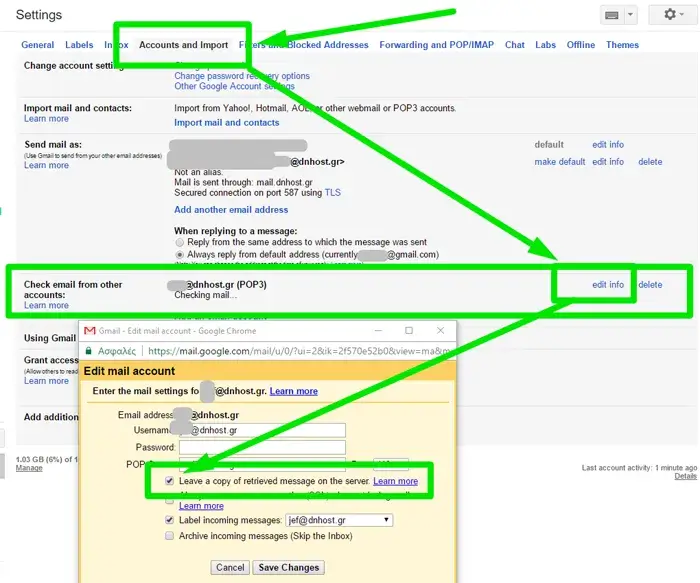This screenshot has width=700, height=583.
Task: Switch to the Chat tab
Action: 515,45
